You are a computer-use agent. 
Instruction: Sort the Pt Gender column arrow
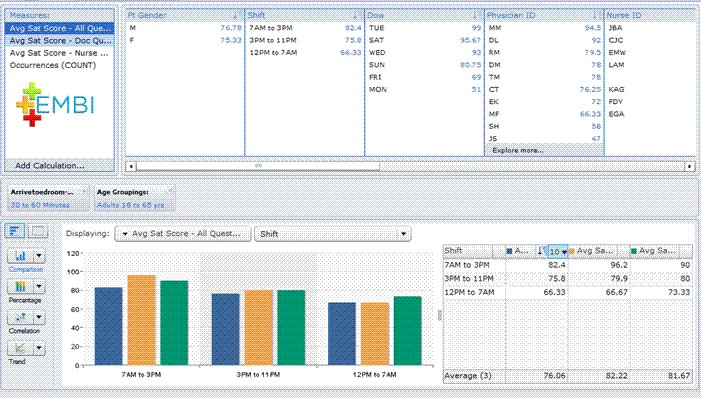236,15
